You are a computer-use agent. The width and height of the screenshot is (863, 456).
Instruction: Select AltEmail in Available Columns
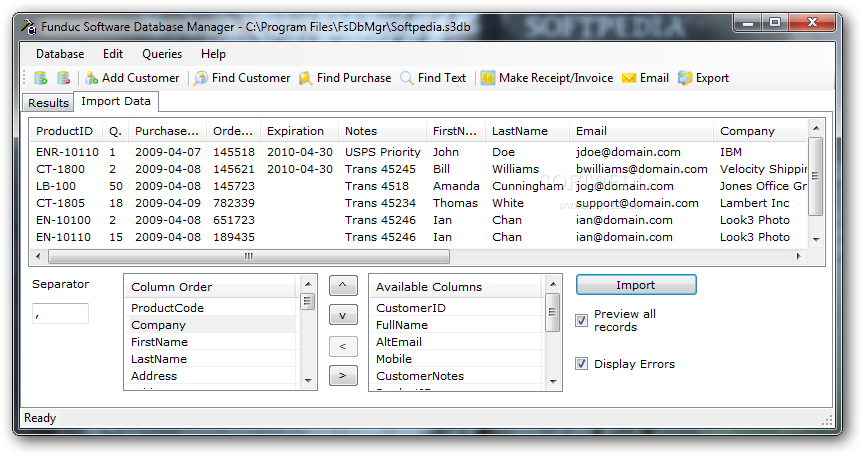click(458, 342)
